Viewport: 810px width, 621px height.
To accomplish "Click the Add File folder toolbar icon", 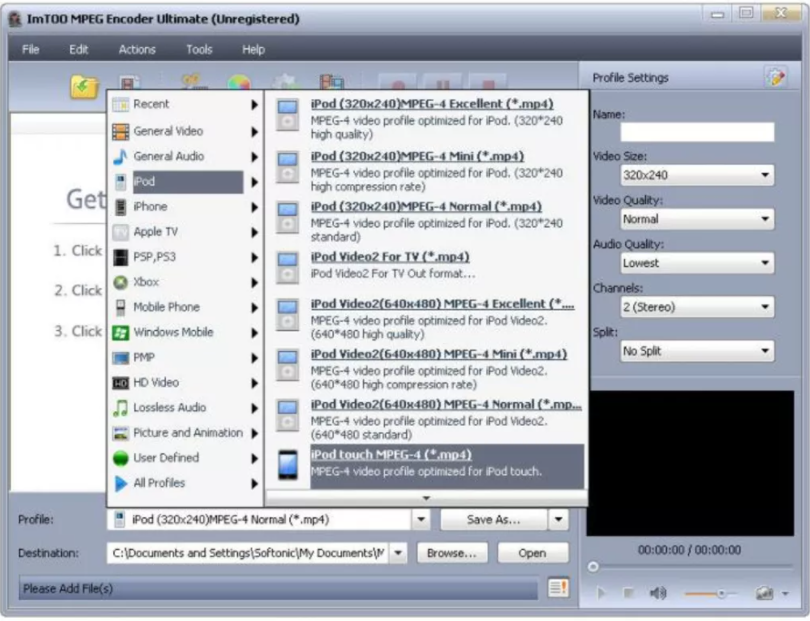I will [x=84, y=86].
